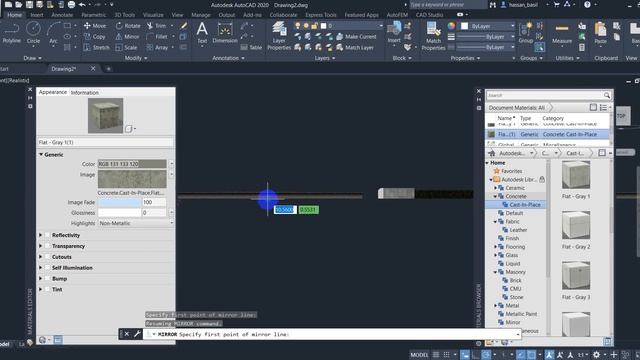640x360 pixels.
Task: Select Favorites in library tree
Action: click(511, 171)
